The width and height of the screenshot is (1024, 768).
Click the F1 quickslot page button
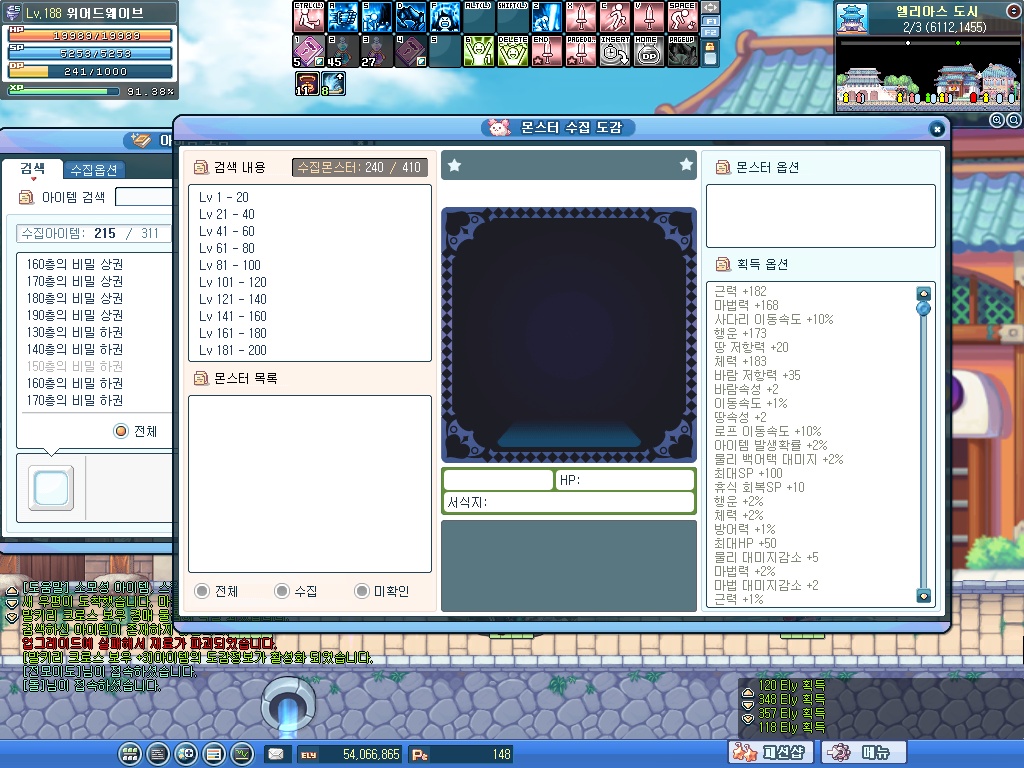point(709,20)
